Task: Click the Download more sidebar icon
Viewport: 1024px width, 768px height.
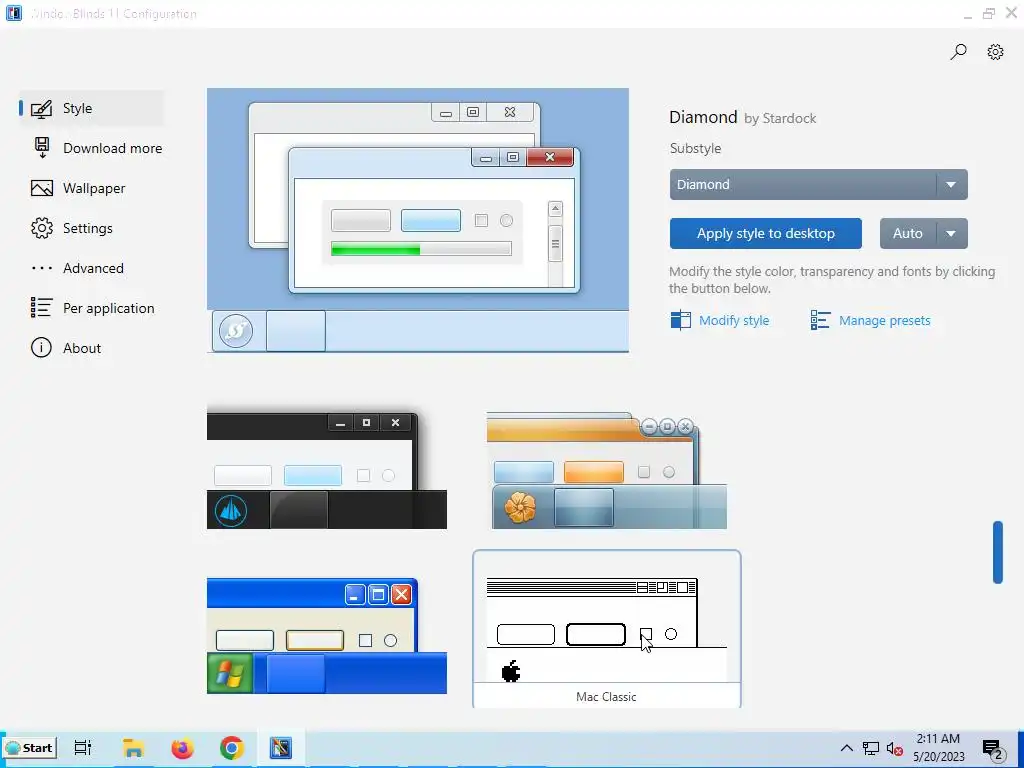Action: tap(42, 148)
